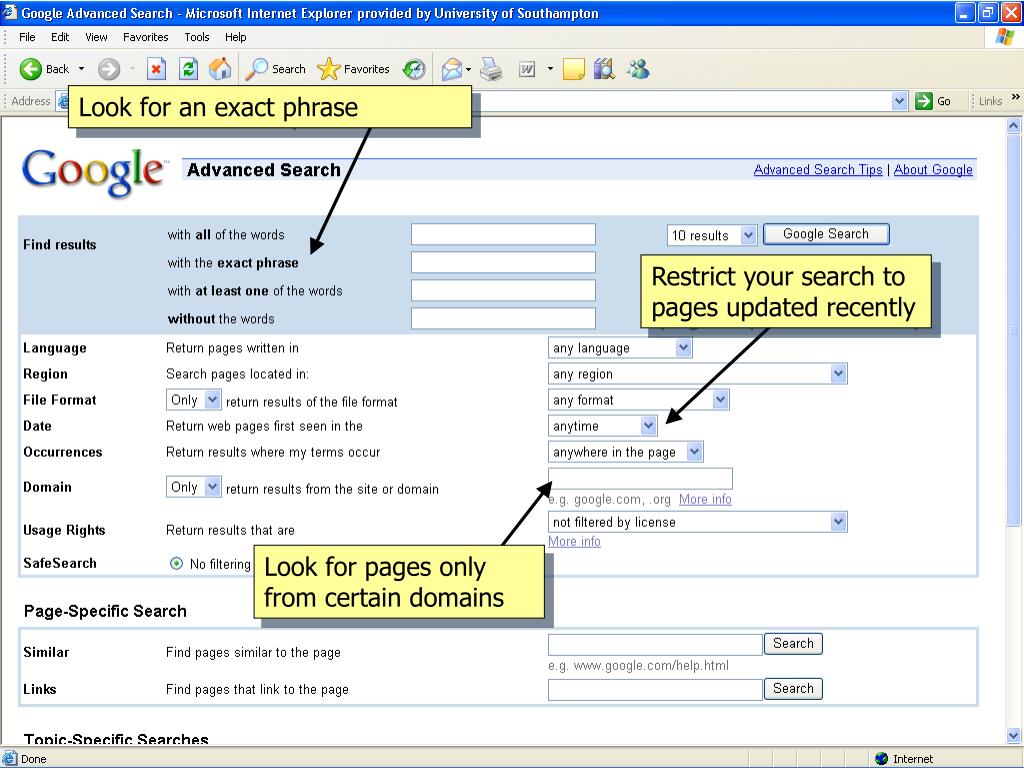Image resolution: width=1024 pixels, height=768 pixels.
Task: Select the No filtering SafeSearch radio button
Action: tap(176, 563)
